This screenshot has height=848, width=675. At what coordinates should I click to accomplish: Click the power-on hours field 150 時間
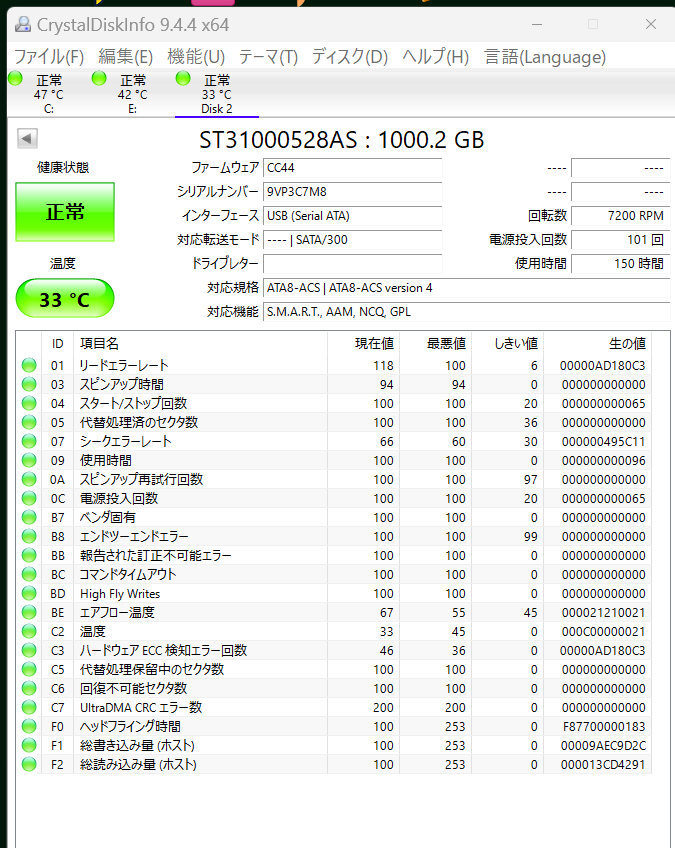click(x=620, y=264)
